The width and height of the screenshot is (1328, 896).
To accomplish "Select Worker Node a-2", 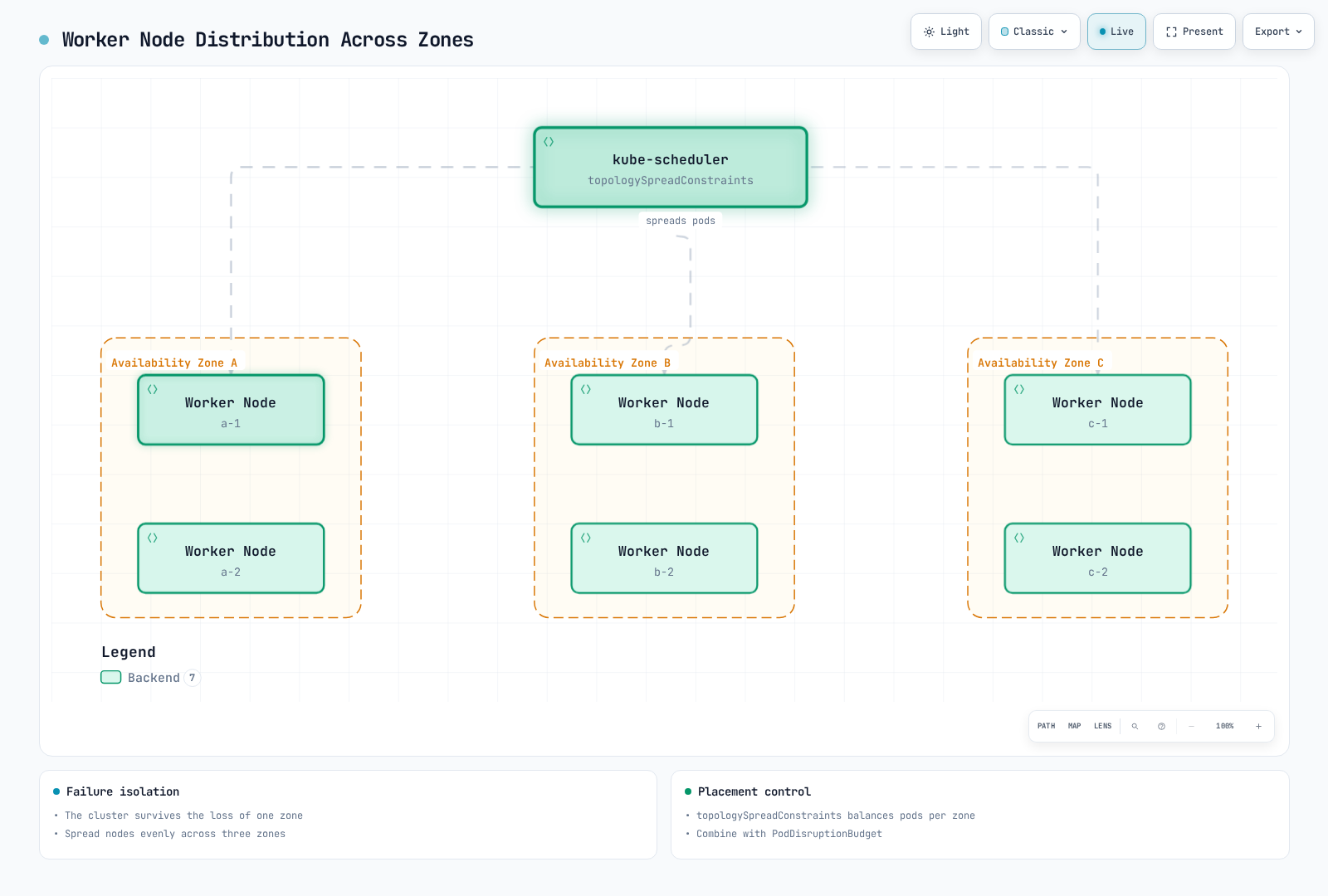I will 231,558.
